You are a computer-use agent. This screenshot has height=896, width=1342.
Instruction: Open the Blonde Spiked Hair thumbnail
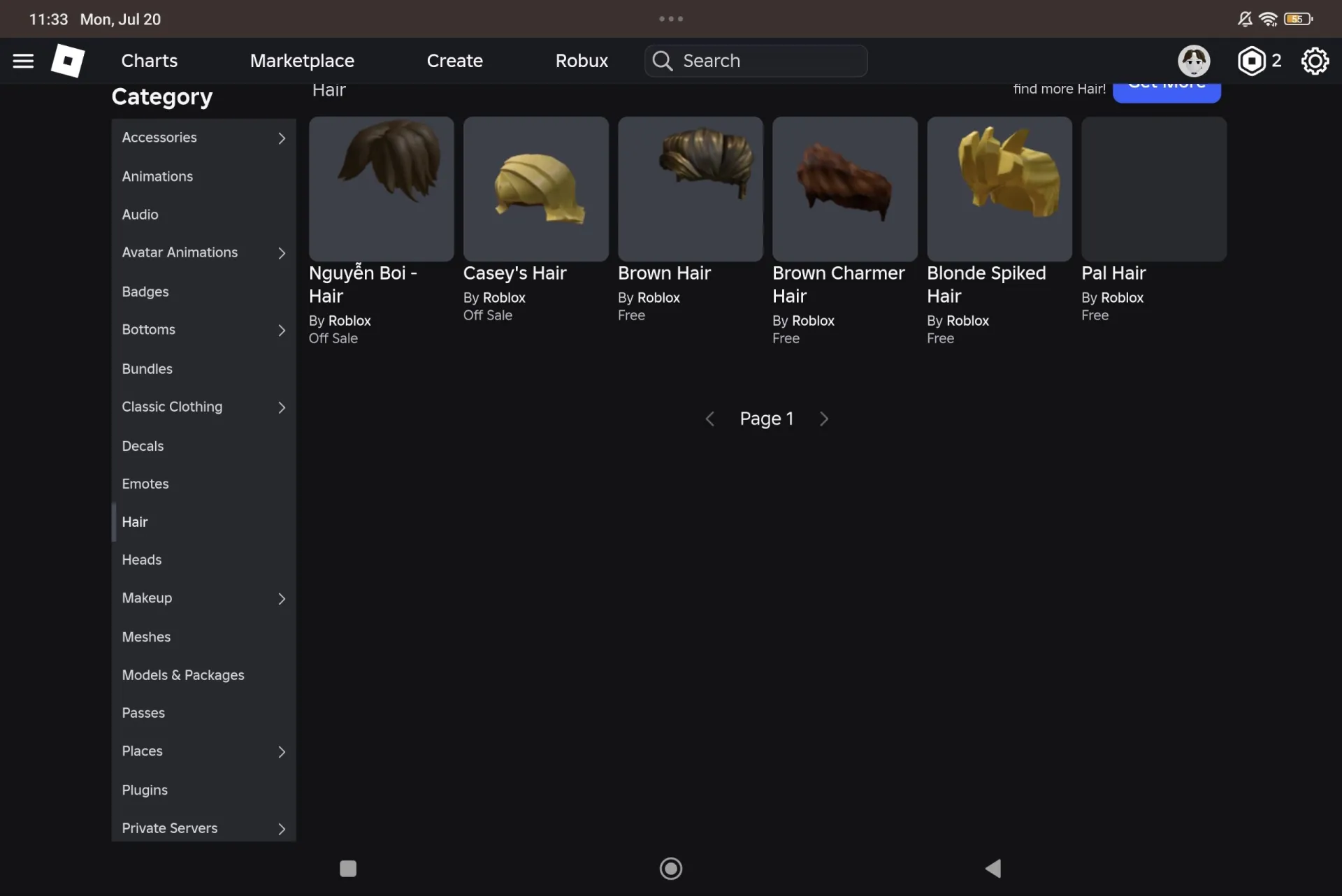(x=1000, y=189)
